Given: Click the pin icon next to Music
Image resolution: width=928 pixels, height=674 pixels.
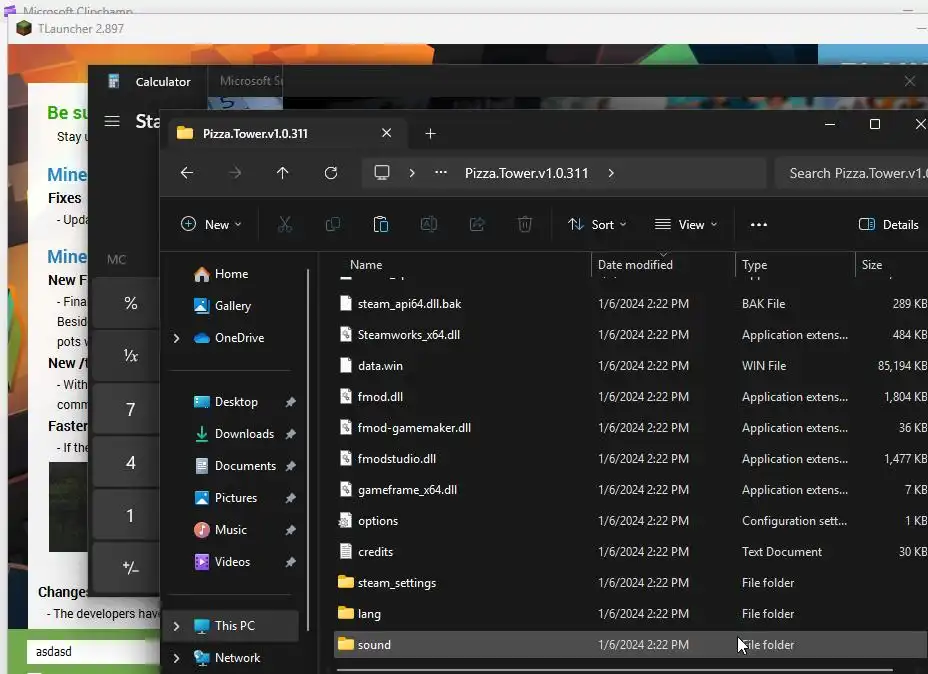Looking at the screenshot, I should click(x=290, y=530).
